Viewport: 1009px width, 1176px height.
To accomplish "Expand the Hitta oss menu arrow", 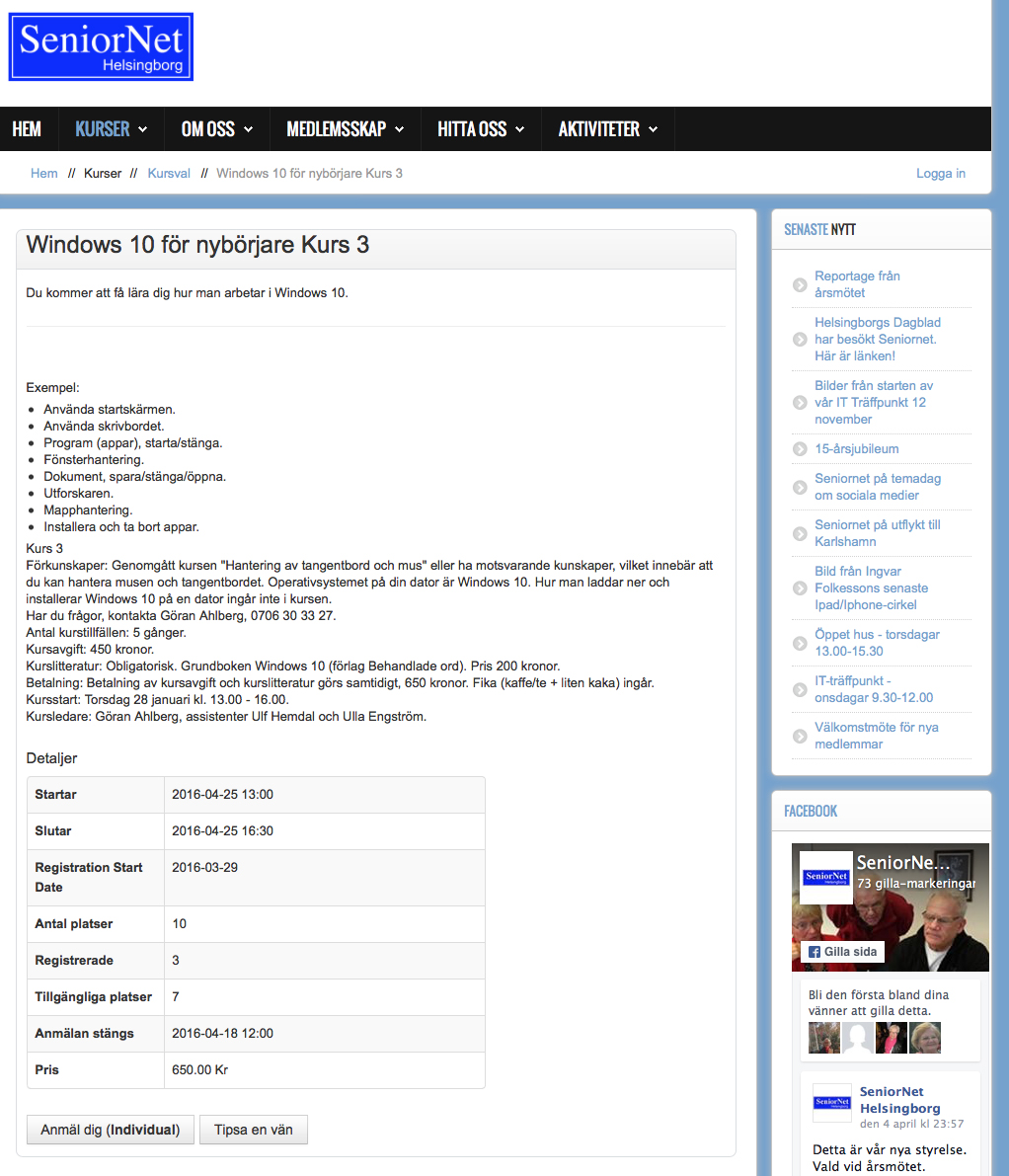I will pos(519,129).
